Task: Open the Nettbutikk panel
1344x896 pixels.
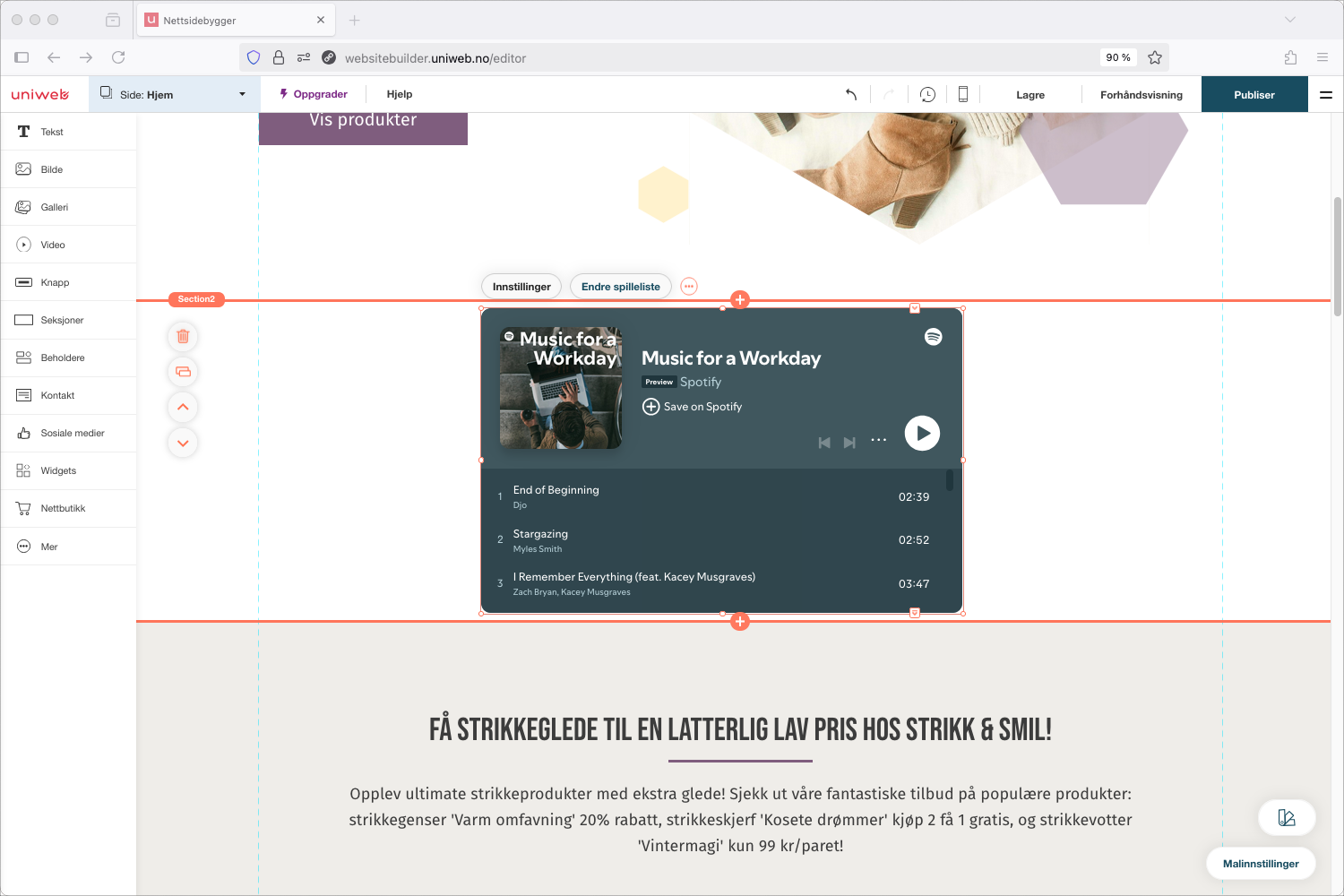Action: [68, 508]
